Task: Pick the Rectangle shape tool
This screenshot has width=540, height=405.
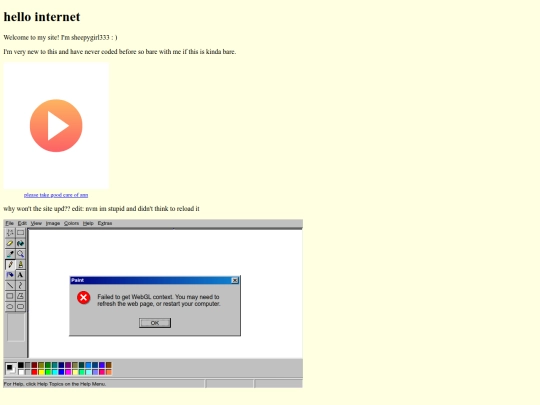Action: pyautogui.click(x=10, y=296)
